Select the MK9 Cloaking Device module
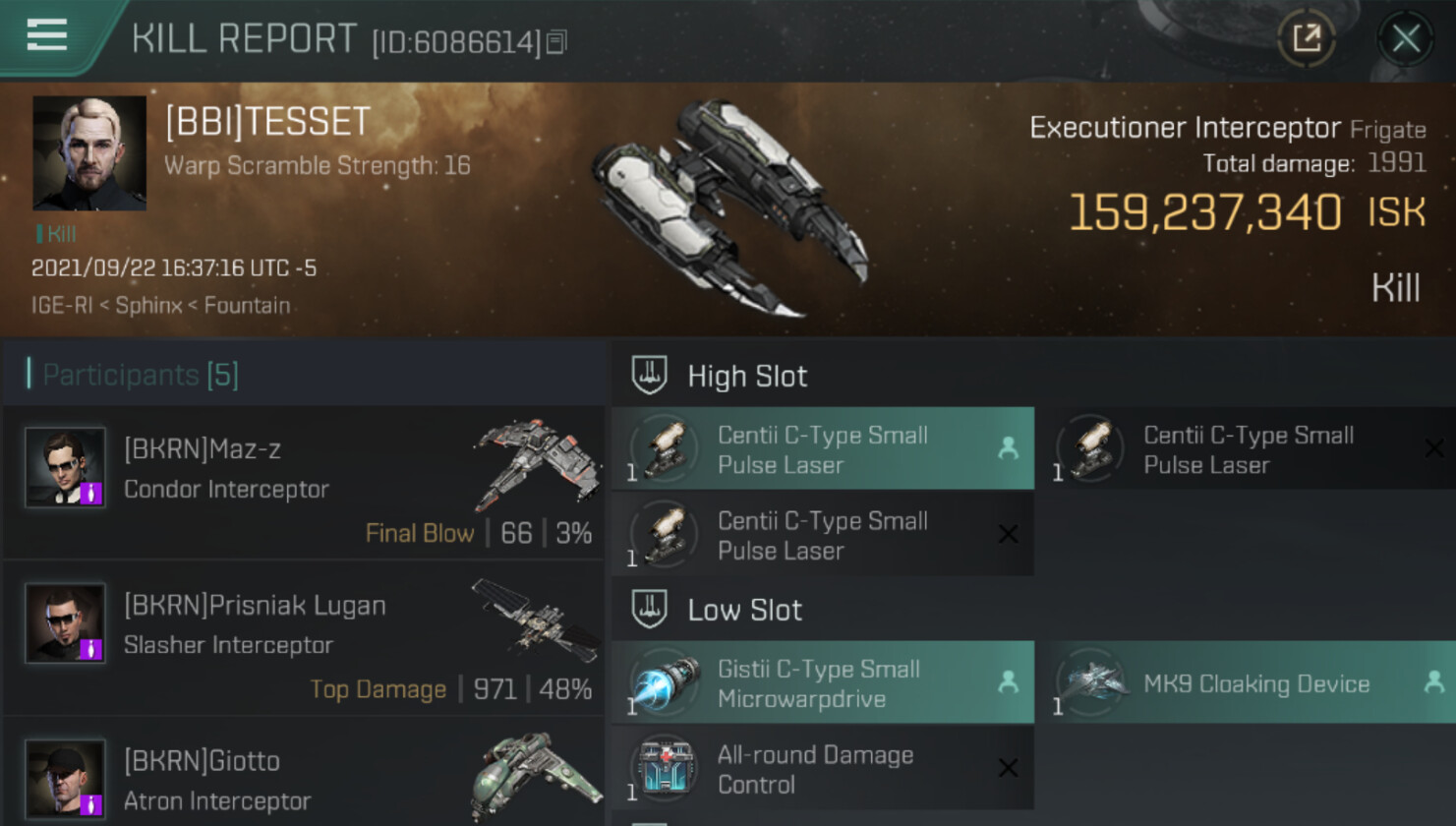The height and width of the screenshot is (826, 1456). [x=1251, y=682]
